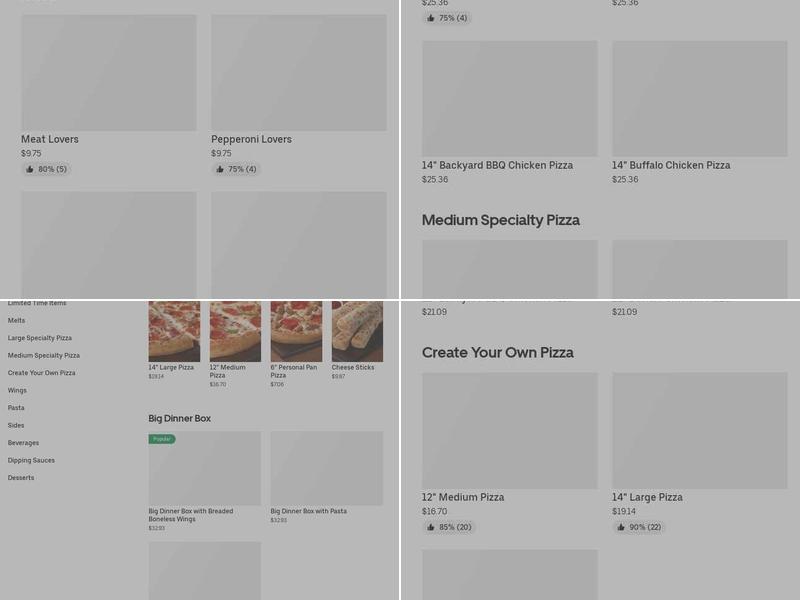Select the Wings category in the sidebar
Screen dimensions: 800x600
[x=17, y=390]
